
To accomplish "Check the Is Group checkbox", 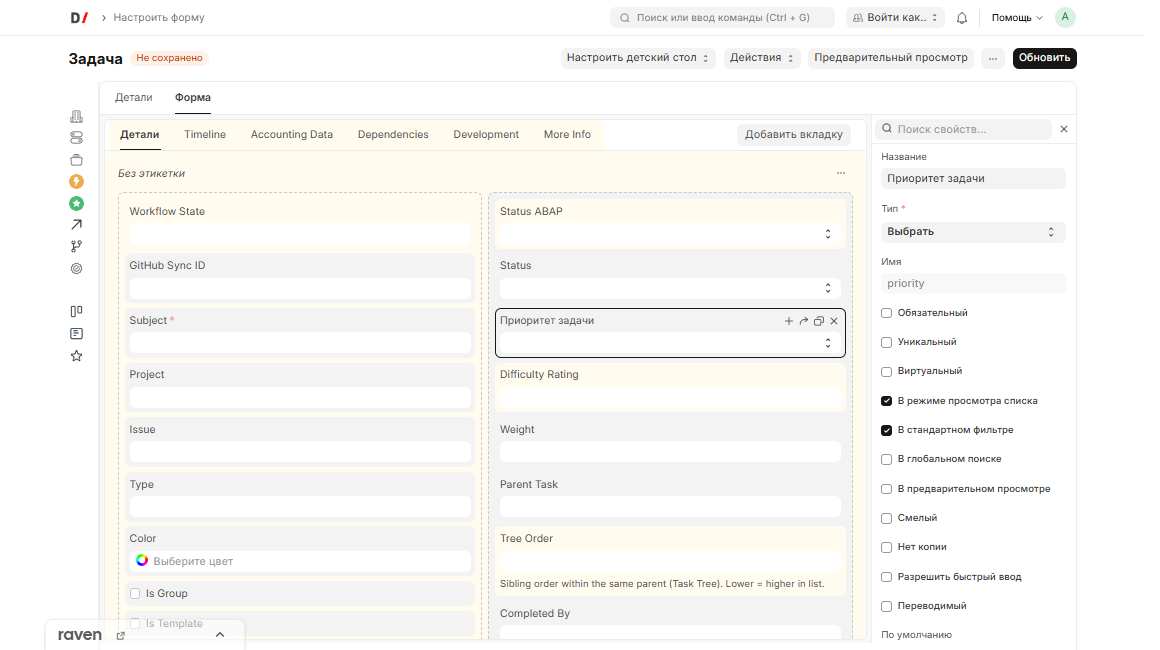I will coord(135,593).
